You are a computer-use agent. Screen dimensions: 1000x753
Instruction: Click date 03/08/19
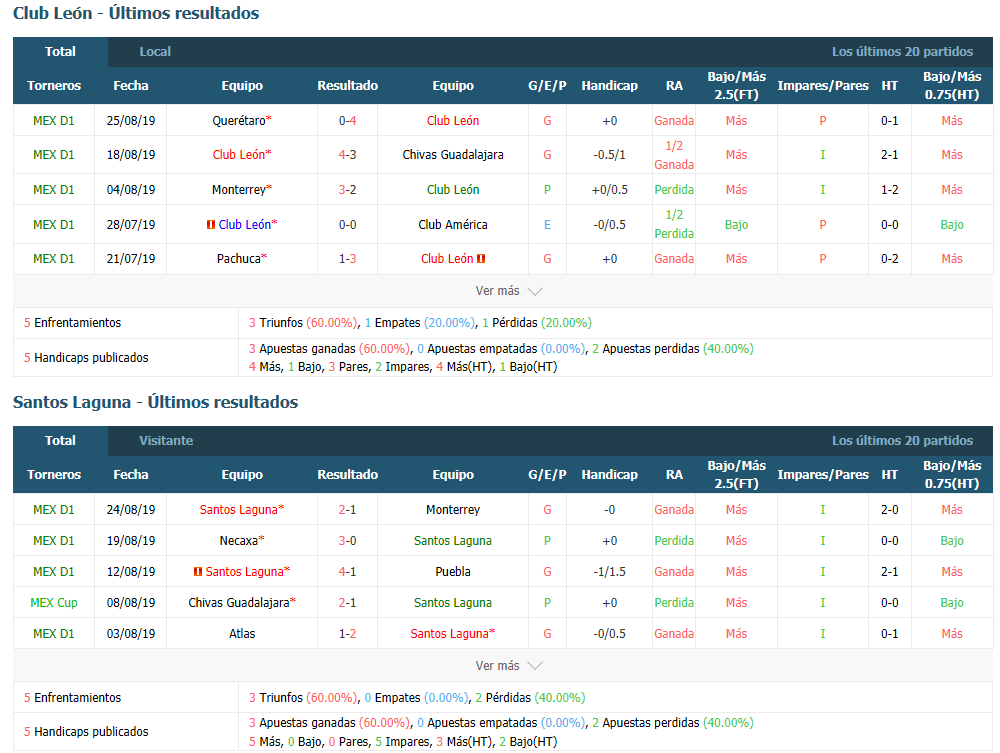pyautogui.click(x=131, y=634)
